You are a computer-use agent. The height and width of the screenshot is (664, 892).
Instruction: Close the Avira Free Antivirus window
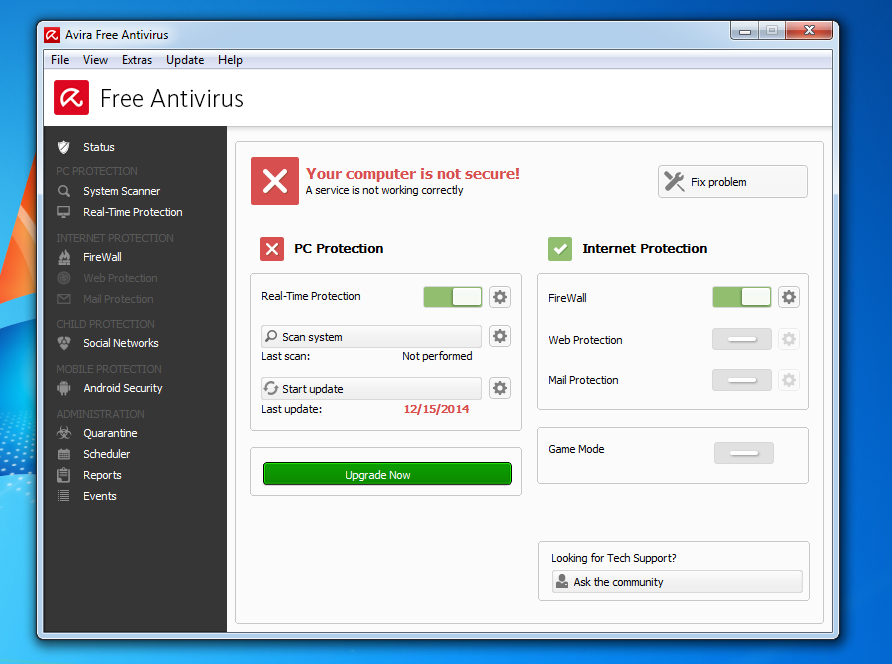pyautogui.click(x=809, y=31)
